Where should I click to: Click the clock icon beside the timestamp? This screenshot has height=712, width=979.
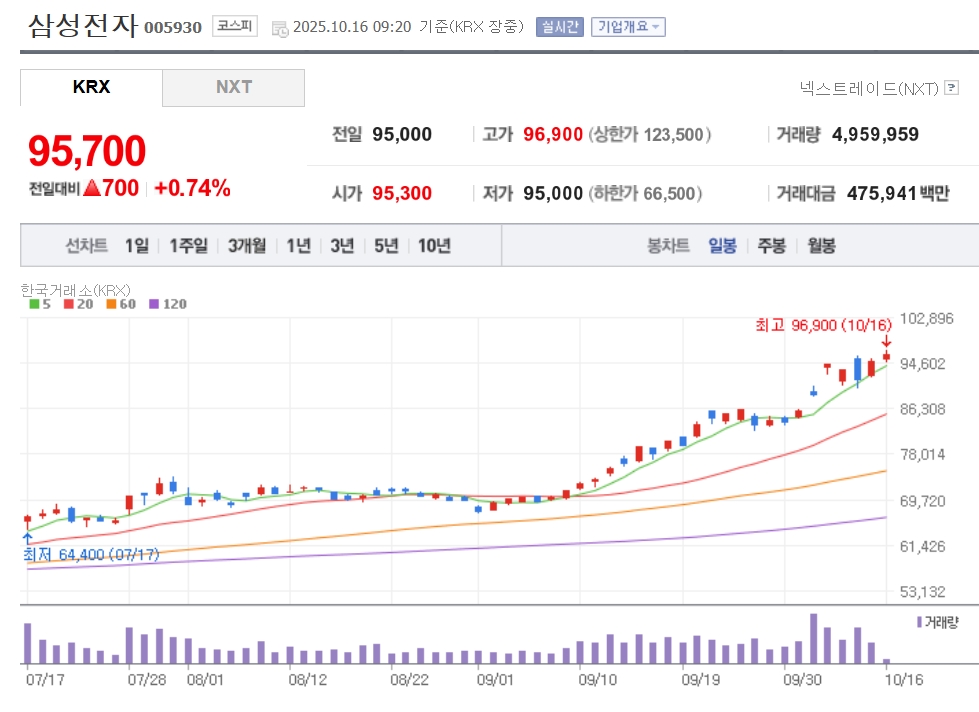(280, 28)
